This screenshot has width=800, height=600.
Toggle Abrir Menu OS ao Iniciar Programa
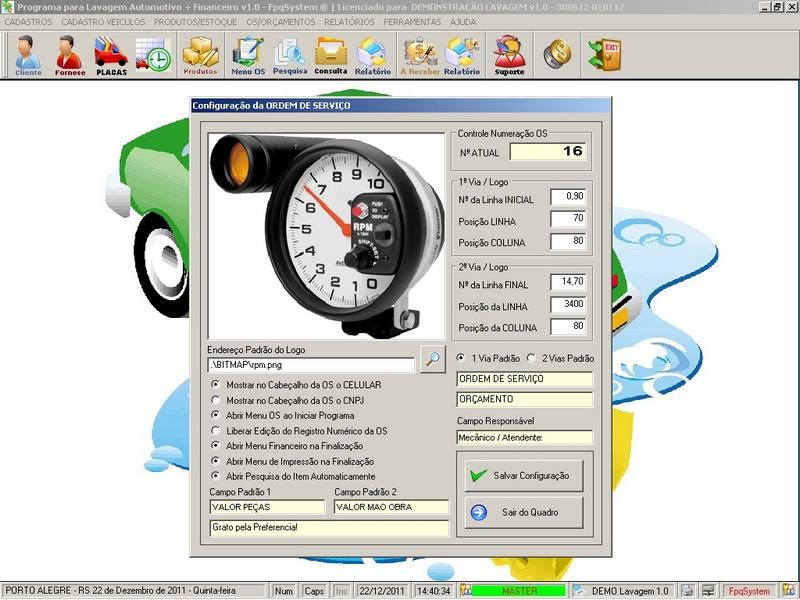tap(215, 415)
